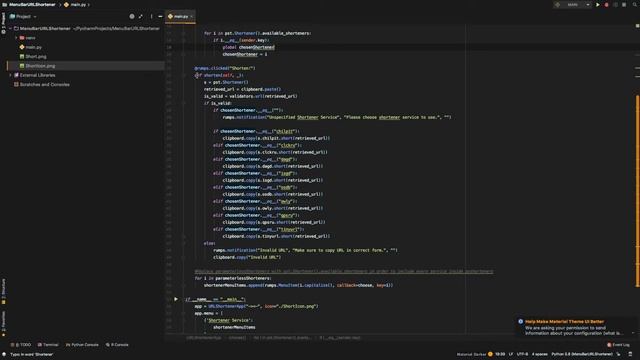This screenshot has width=640, height=360.
Task: Collapse the MenuBarURLShortener root folder
Action: (x=11, y=29)
